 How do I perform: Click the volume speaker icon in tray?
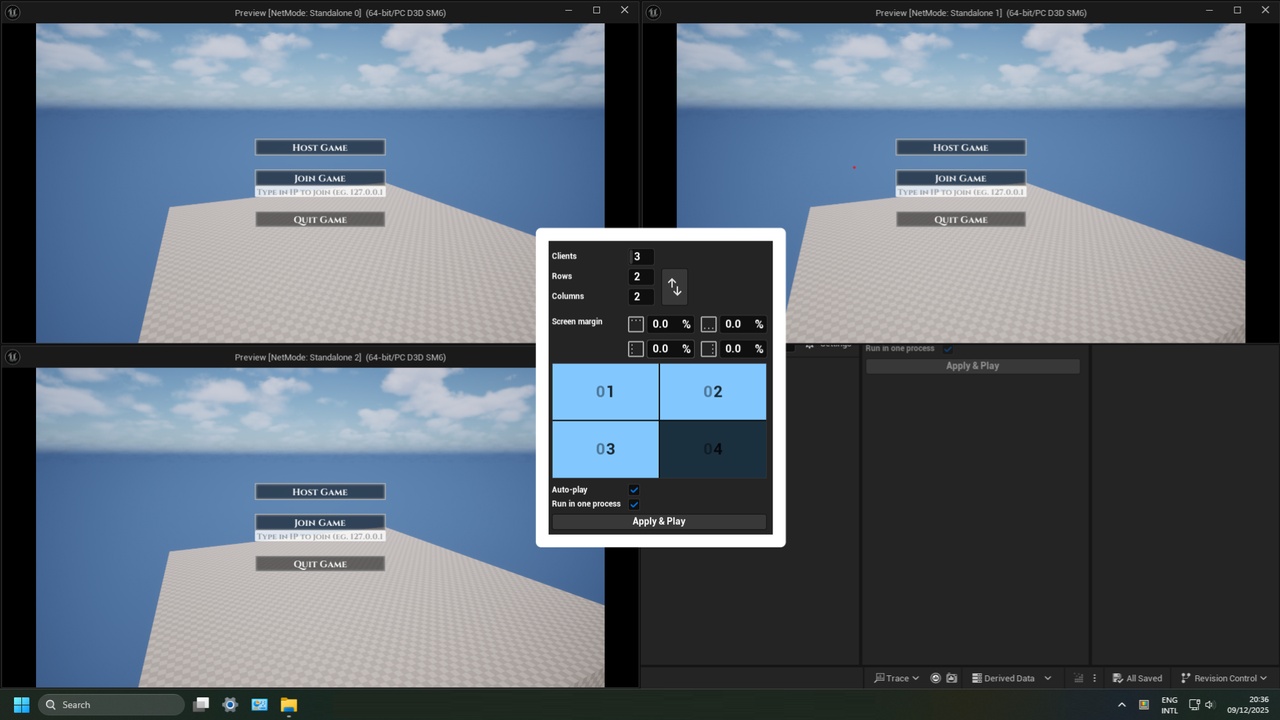(1209, 705)
